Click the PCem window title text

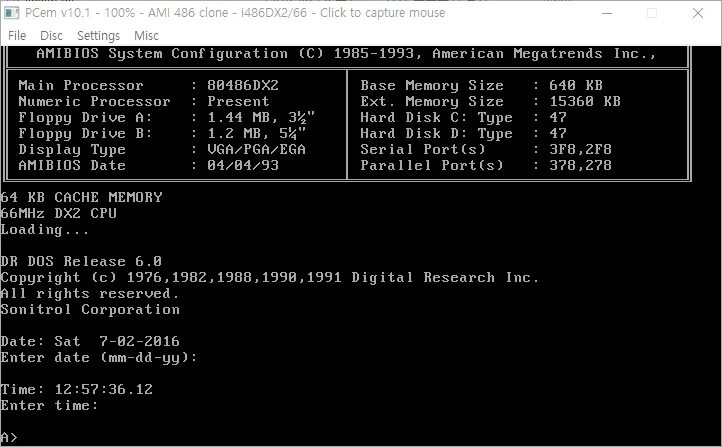pyautogui.click(x=235, y=13)
